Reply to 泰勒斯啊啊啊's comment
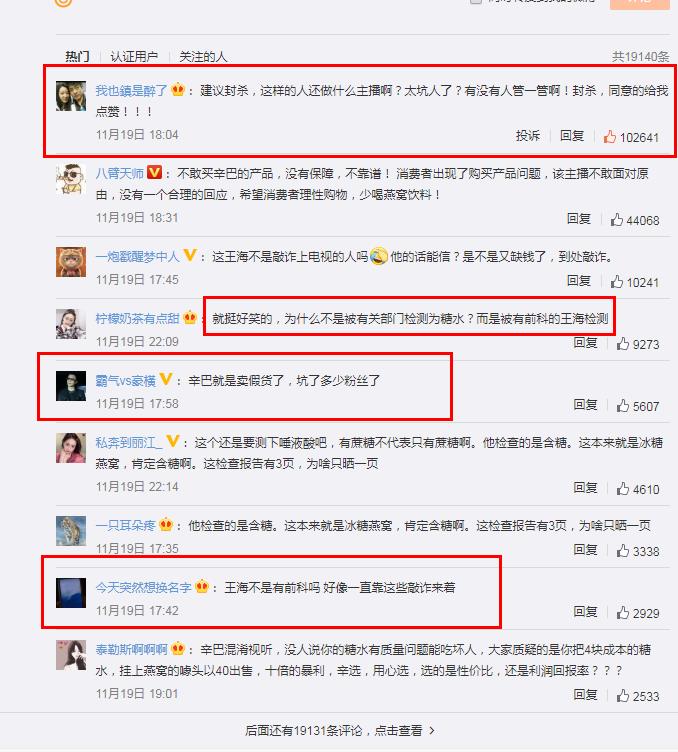Viewport: 678px width, 752px height. [585, 694]
